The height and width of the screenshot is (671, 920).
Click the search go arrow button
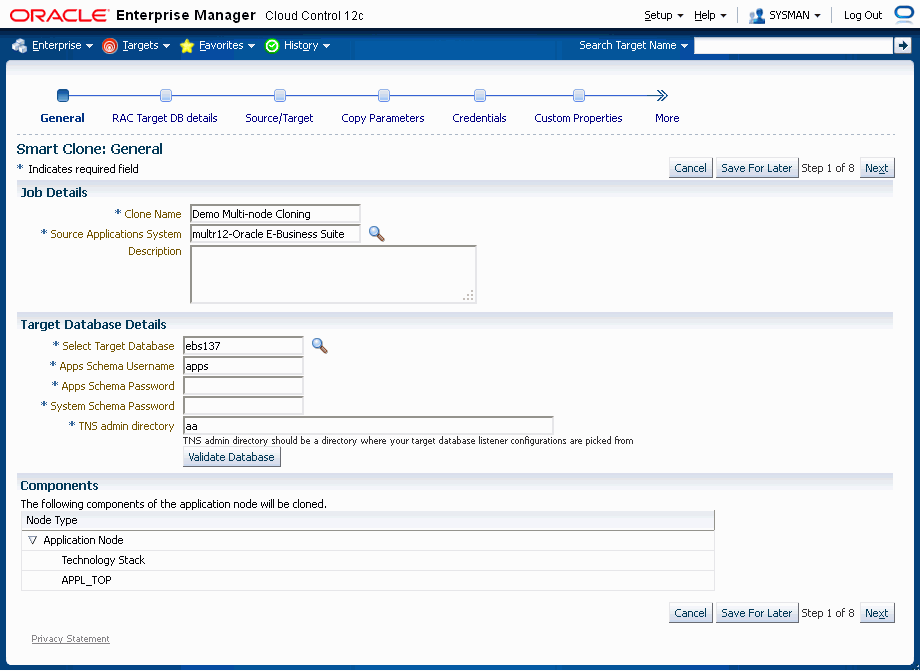902,45
